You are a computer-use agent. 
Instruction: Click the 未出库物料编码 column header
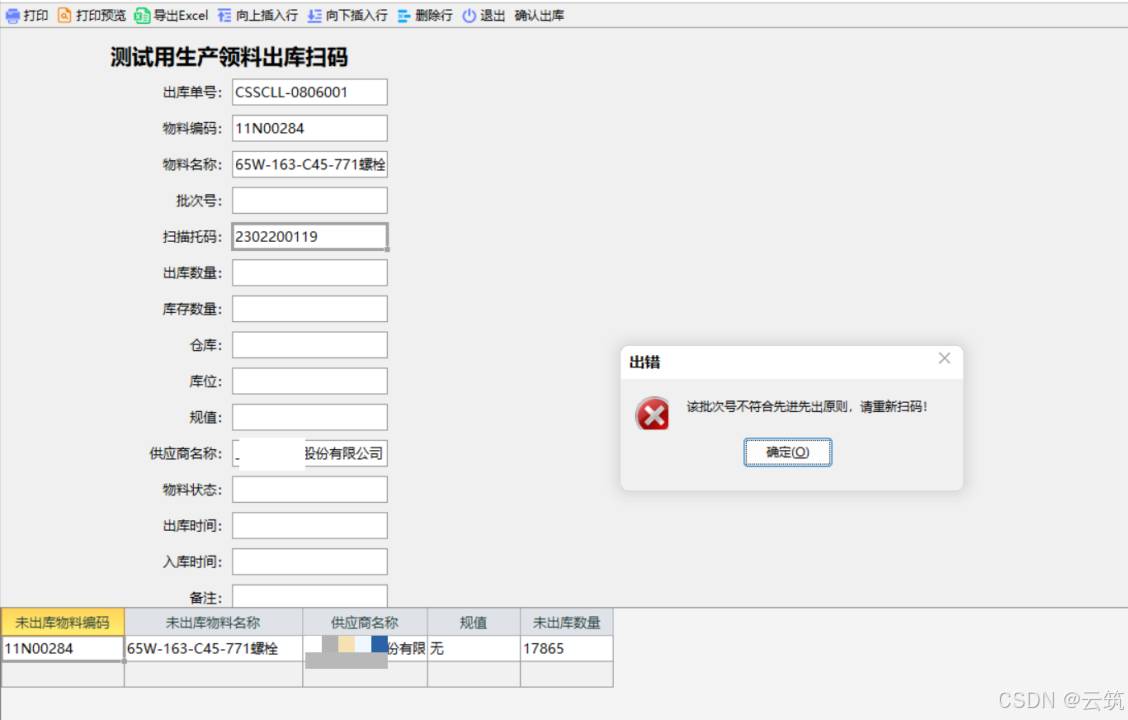tap(62, 622)
